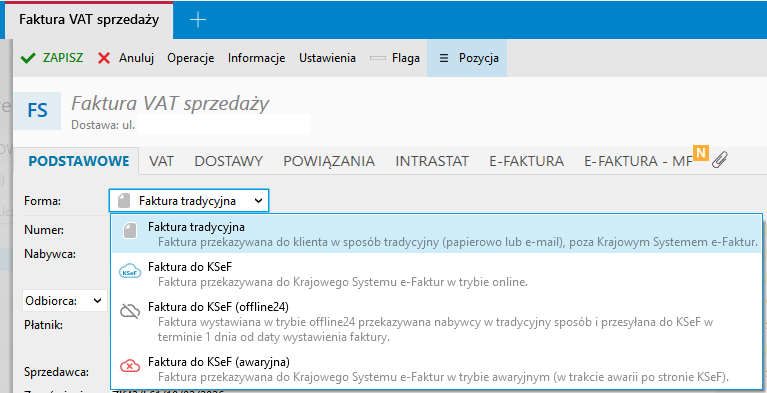This screenshot has width=767, height=393.
Task: Click description mentioning 'w trybie online'
Action: click(342, 282)
